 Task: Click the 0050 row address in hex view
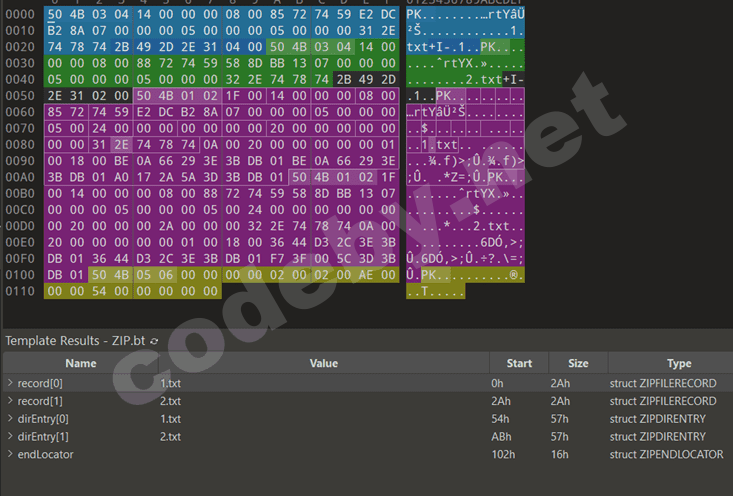tap(20, 96)
